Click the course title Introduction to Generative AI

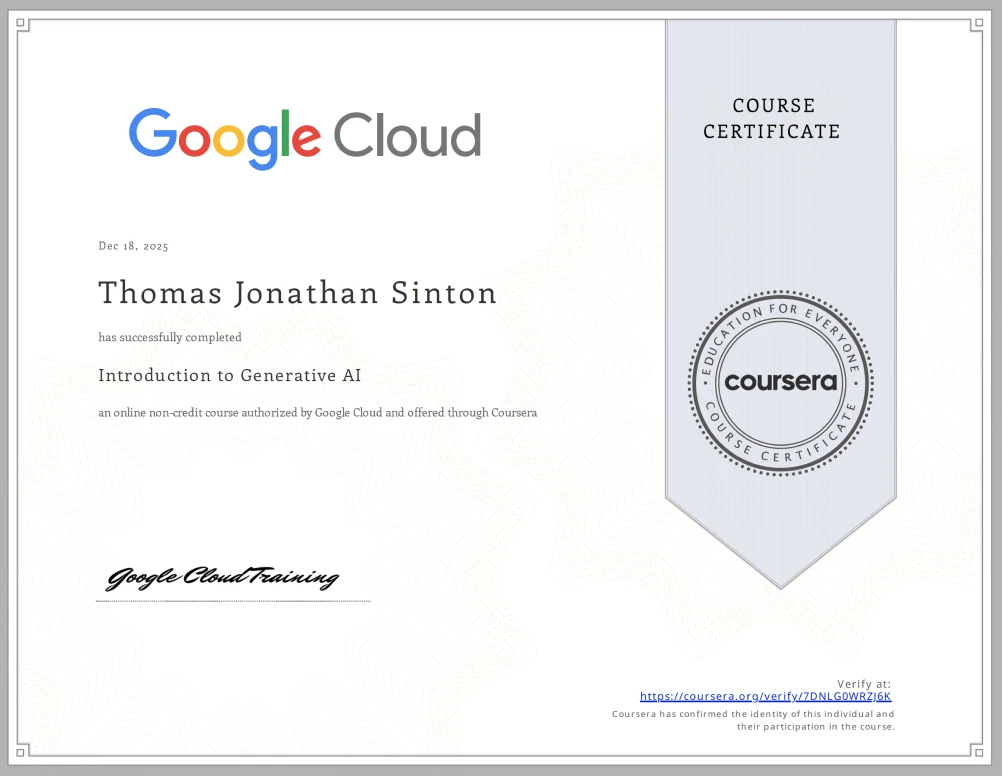(x=230, y=375)
